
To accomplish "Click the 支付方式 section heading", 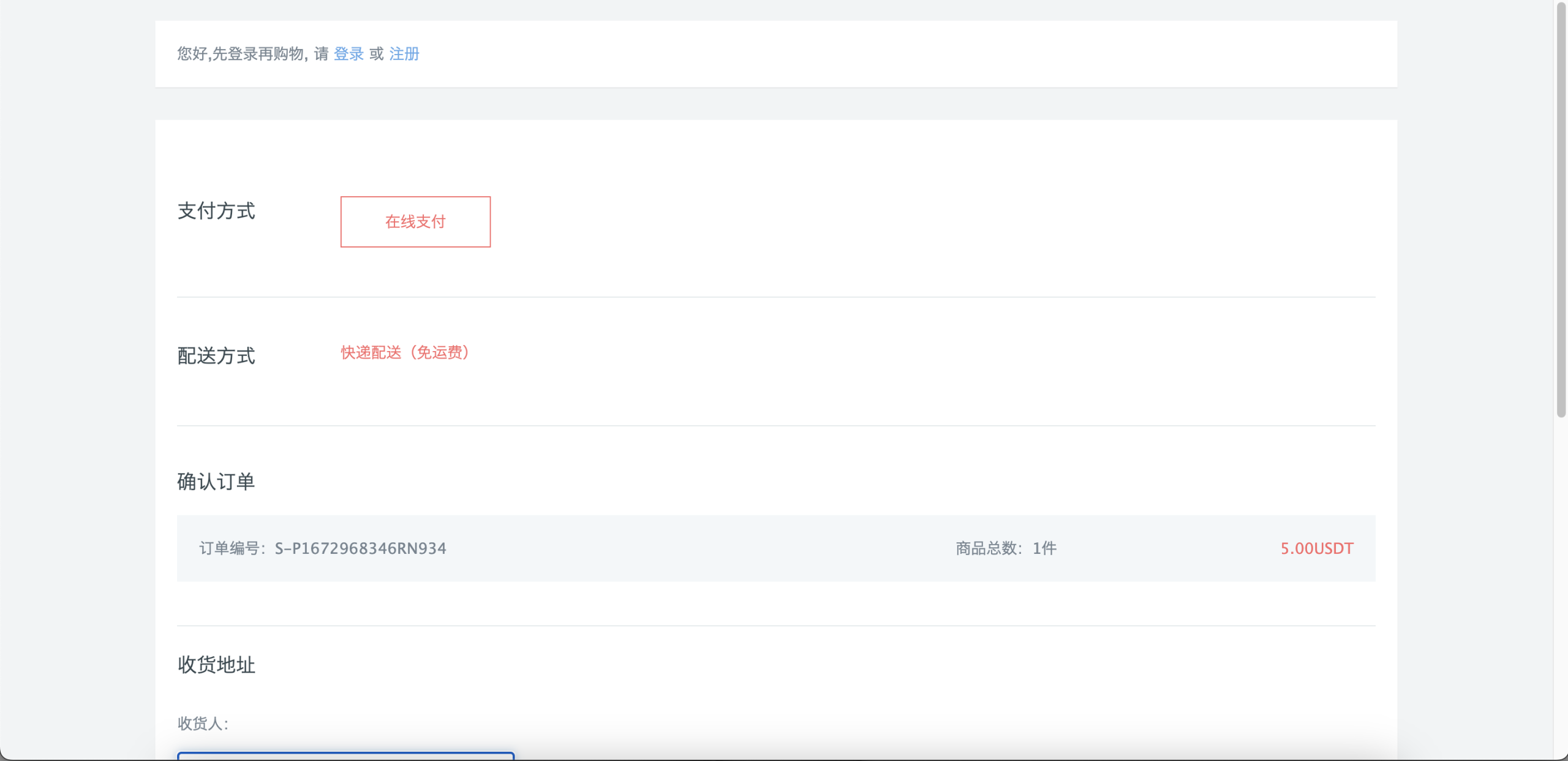I will click(216, 211).
